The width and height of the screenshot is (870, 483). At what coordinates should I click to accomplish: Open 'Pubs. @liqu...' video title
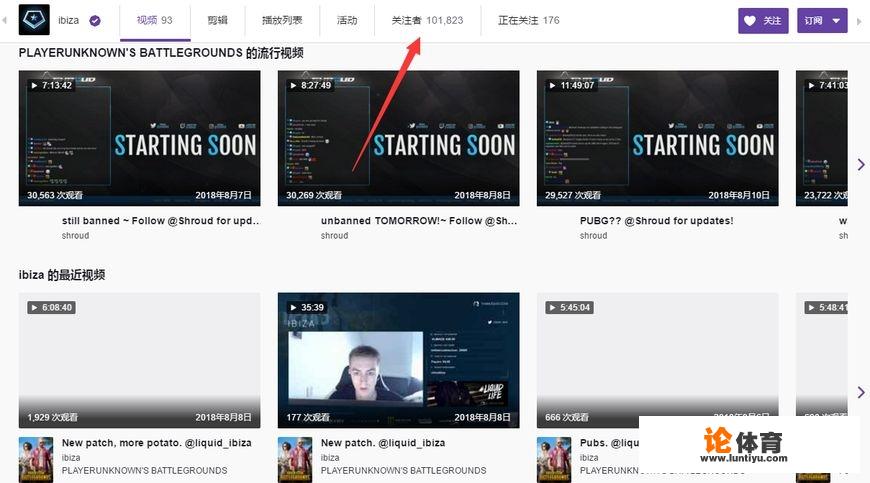(x=609, y=443)
